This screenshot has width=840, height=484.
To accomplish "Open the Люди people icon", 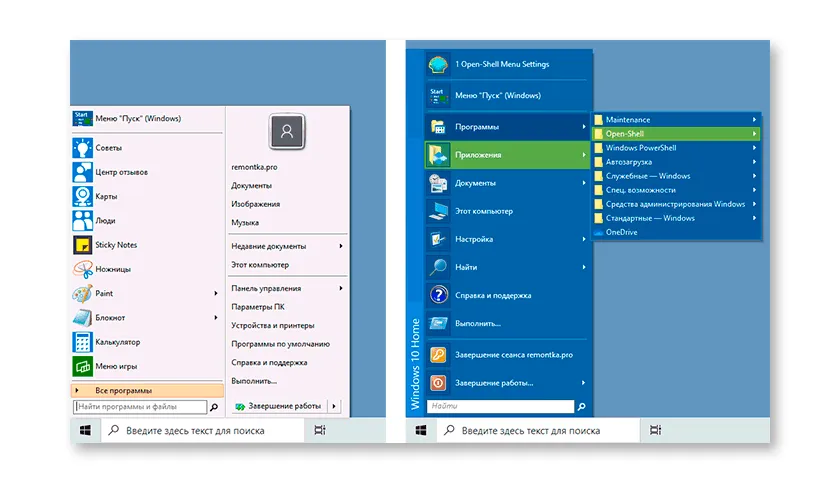I will click(82, 221).
